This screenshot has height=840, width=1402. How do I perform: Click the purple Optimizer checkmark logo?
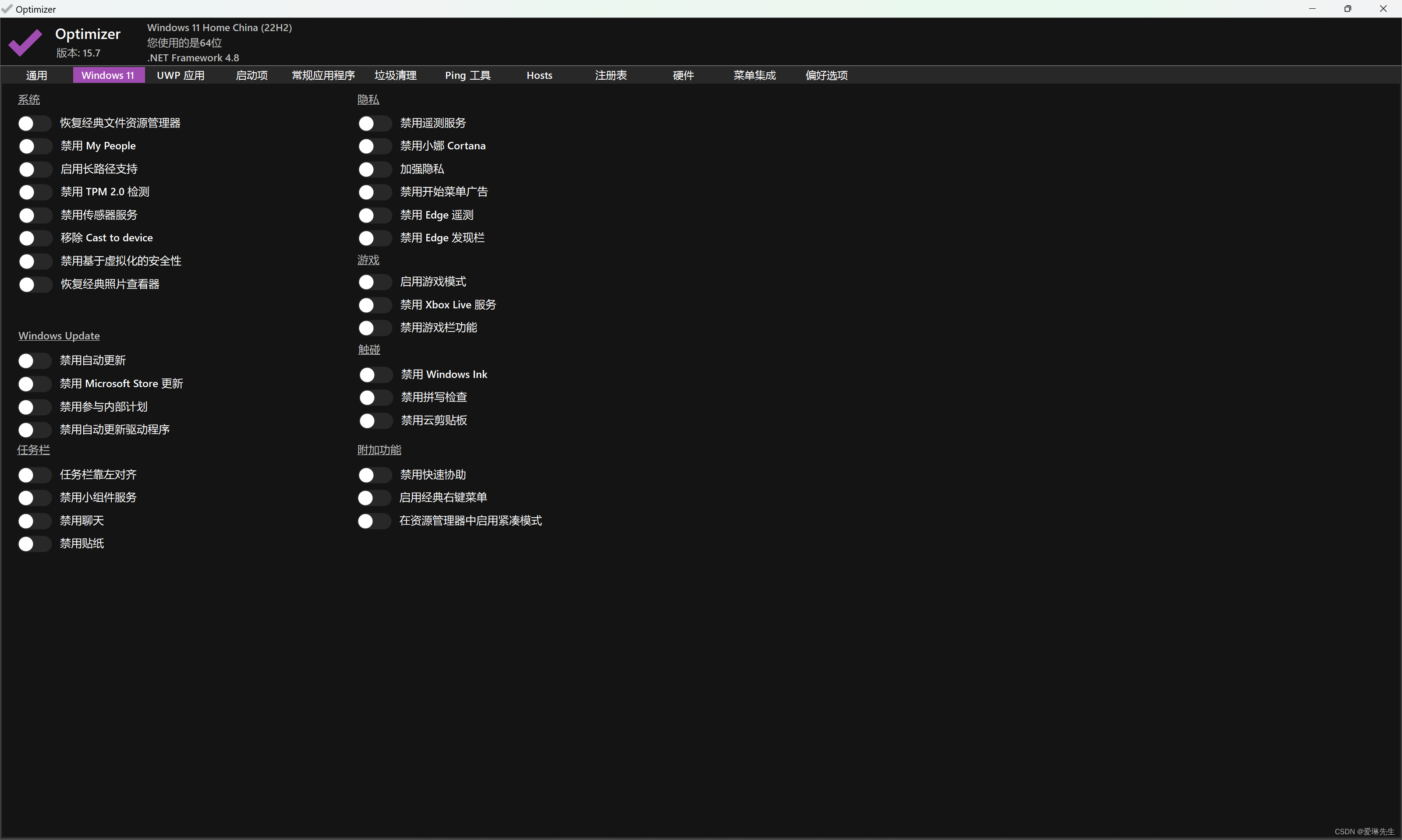25,42
